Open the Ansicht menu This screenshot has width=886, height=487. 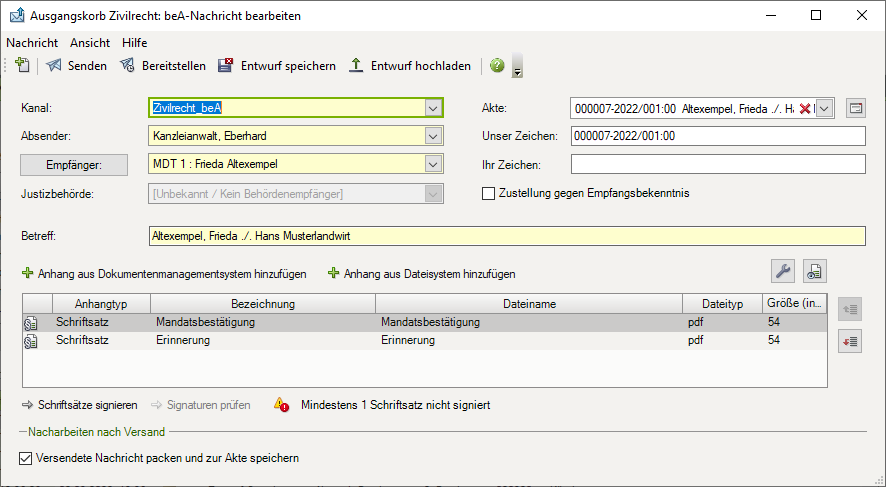point(90,43)
